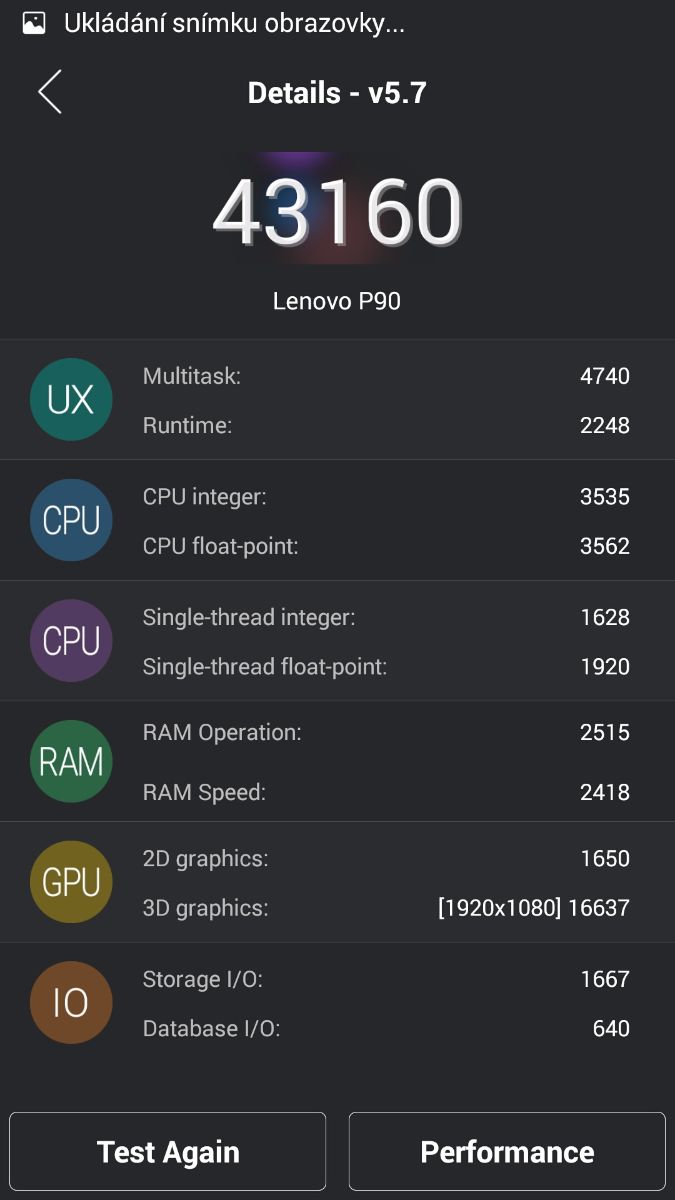Tap the Storage I/O score row
This screenshot has height=1200, width=675.
pyautogui.click(x=386, y=979)
